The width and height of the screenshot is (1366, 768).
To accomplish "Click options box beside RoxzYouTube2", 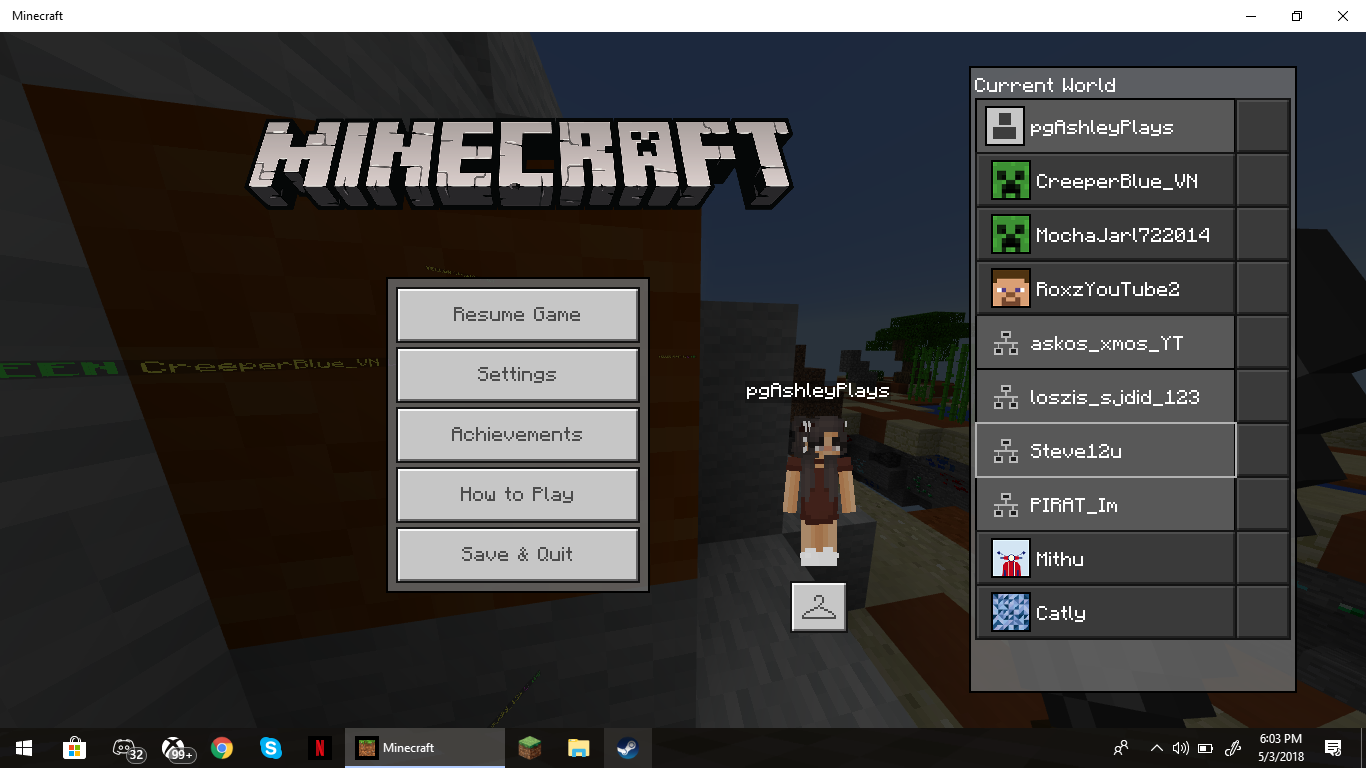I will pos(1263,288).
